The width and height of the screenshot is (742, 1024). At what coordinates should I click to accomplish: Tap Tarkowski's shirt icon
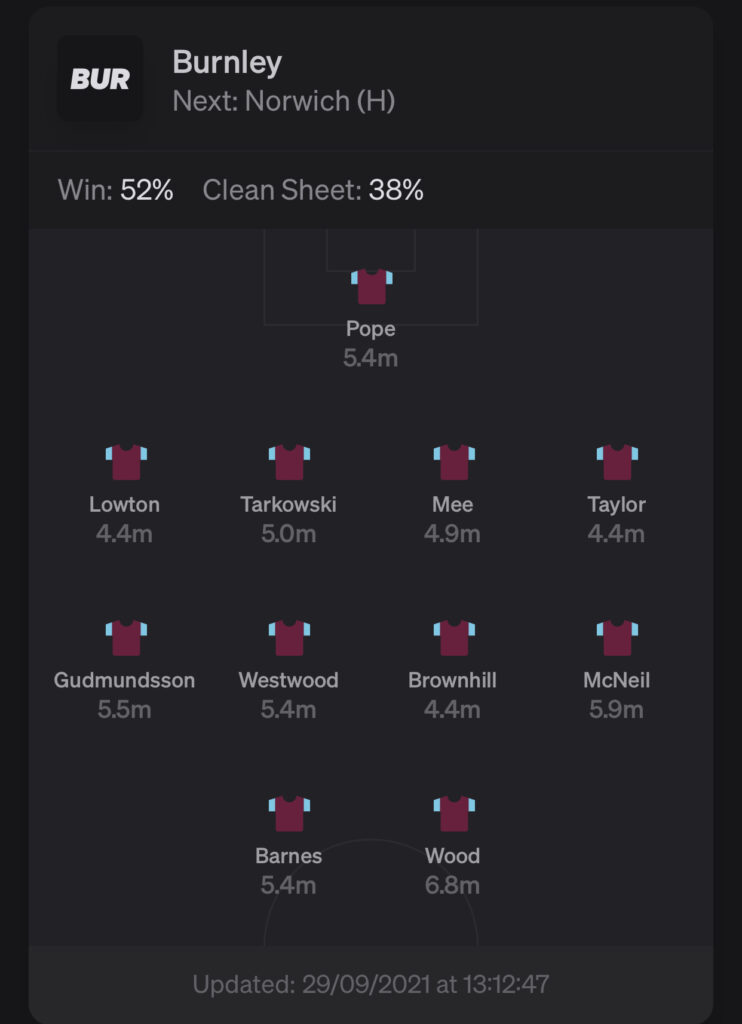289,462
